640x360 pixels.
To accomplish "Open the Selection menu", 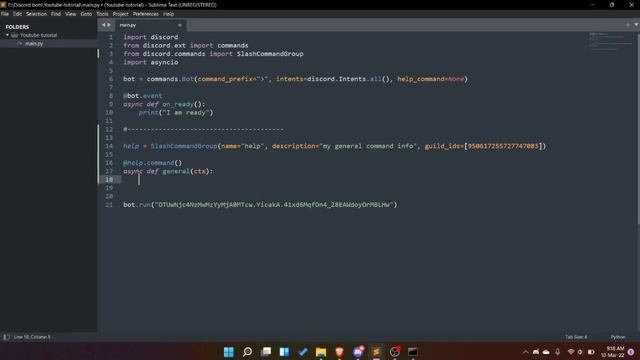I will 36,14.
